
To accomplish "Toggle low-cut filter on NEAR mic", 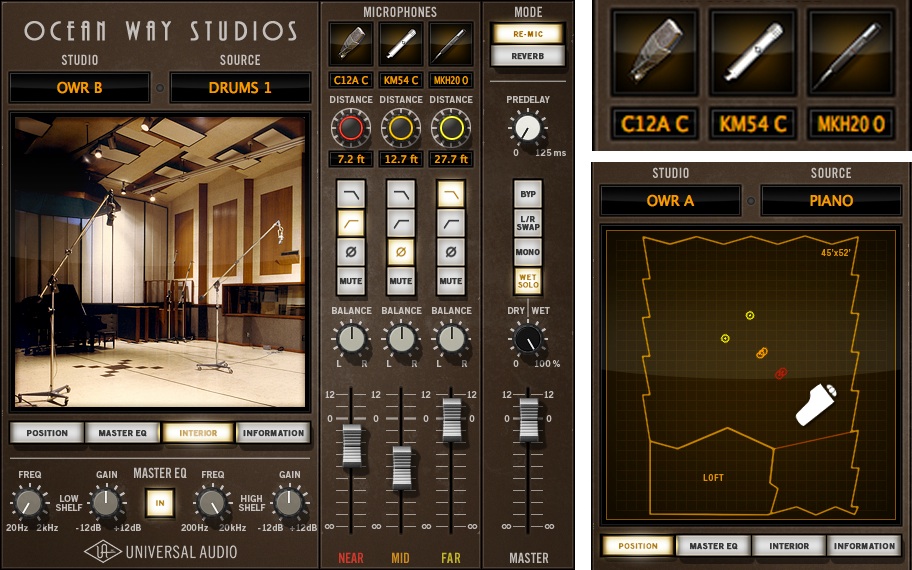I will tap(351, 223).
